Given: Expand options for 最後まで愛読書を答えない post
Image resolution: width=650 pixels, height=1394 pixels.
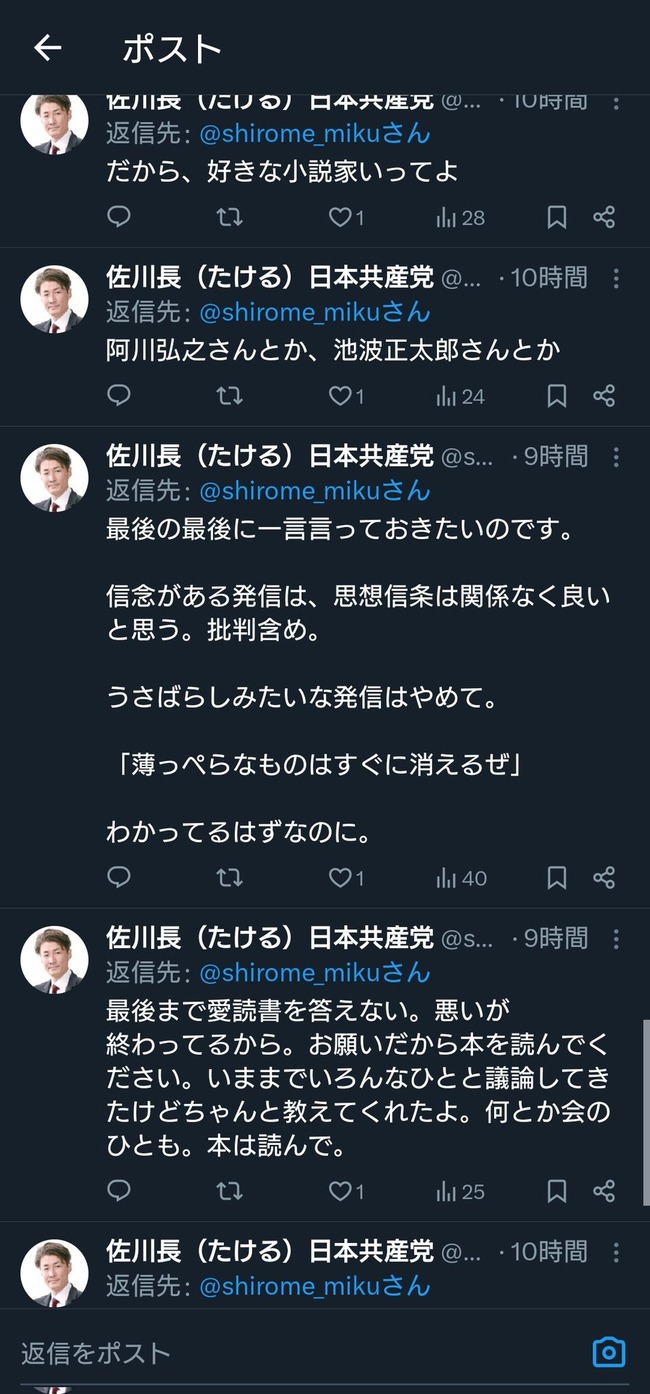Looking at the screenshot, I should pyautogui.click(x=616, y=939).
